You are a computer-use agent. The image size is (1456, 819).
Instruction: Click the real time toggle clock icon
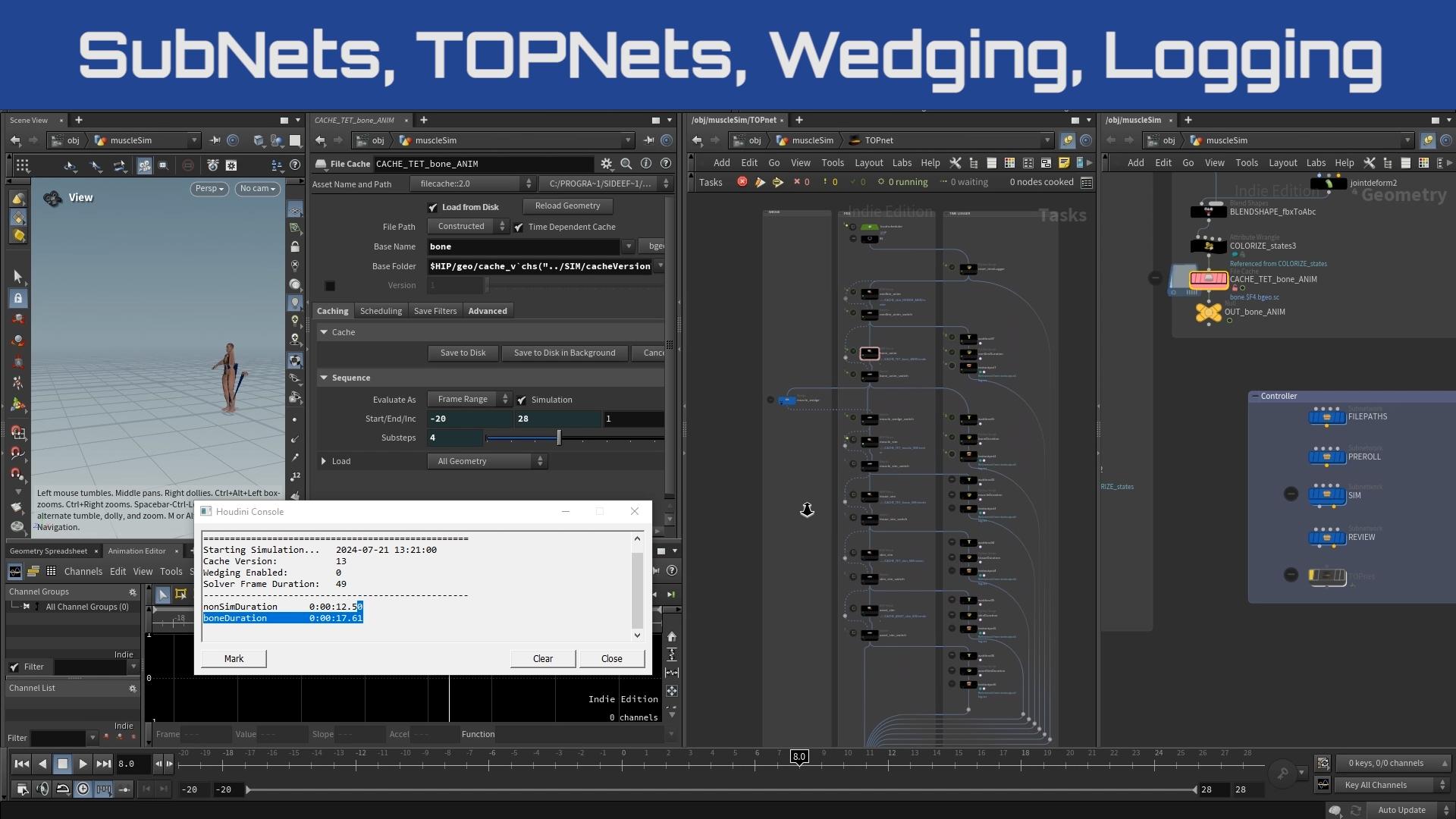coord(83,789)
